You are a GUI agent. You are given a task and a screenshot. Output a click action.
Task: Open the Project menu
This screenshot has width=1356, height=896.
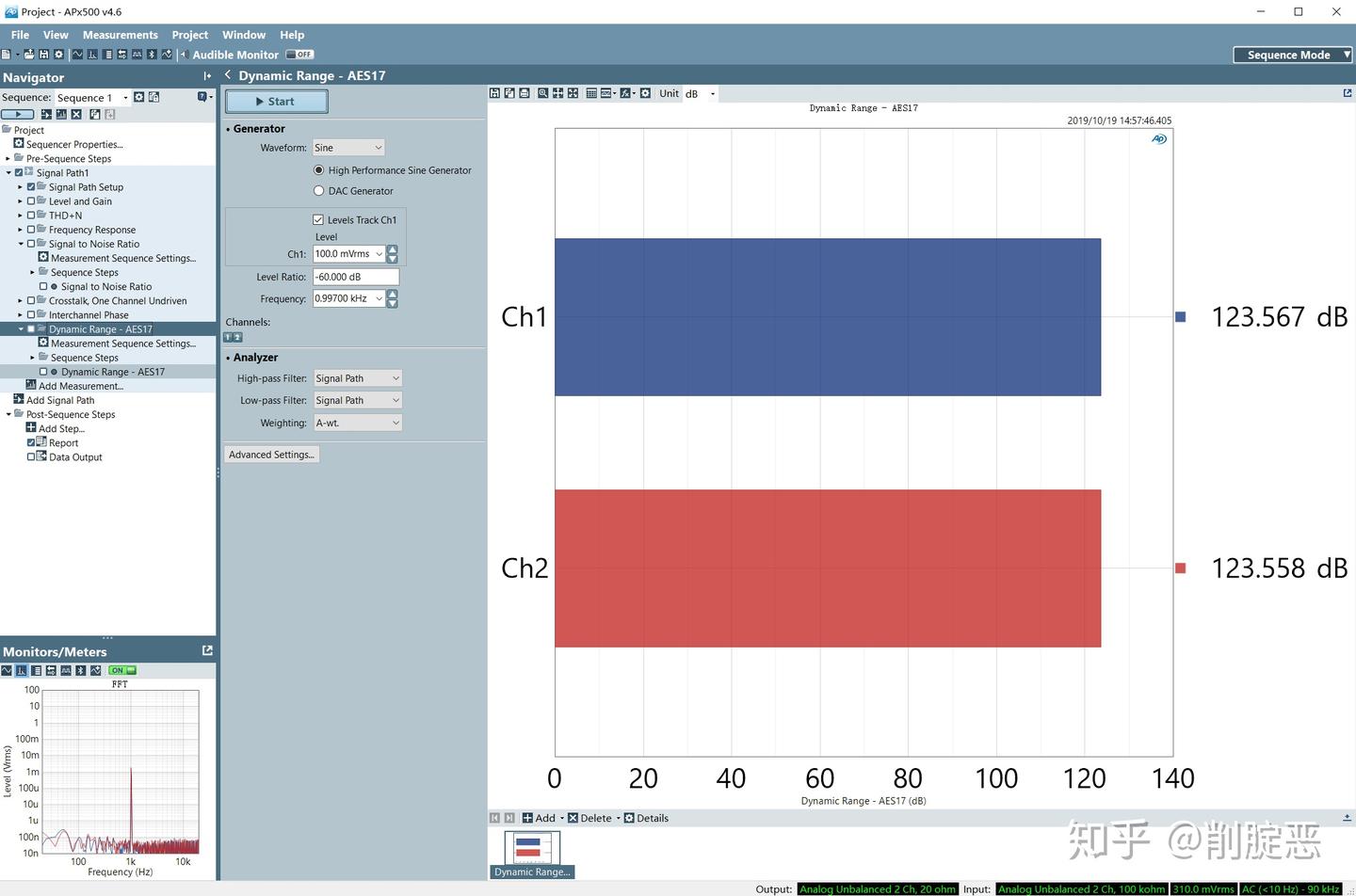point(190,35)
